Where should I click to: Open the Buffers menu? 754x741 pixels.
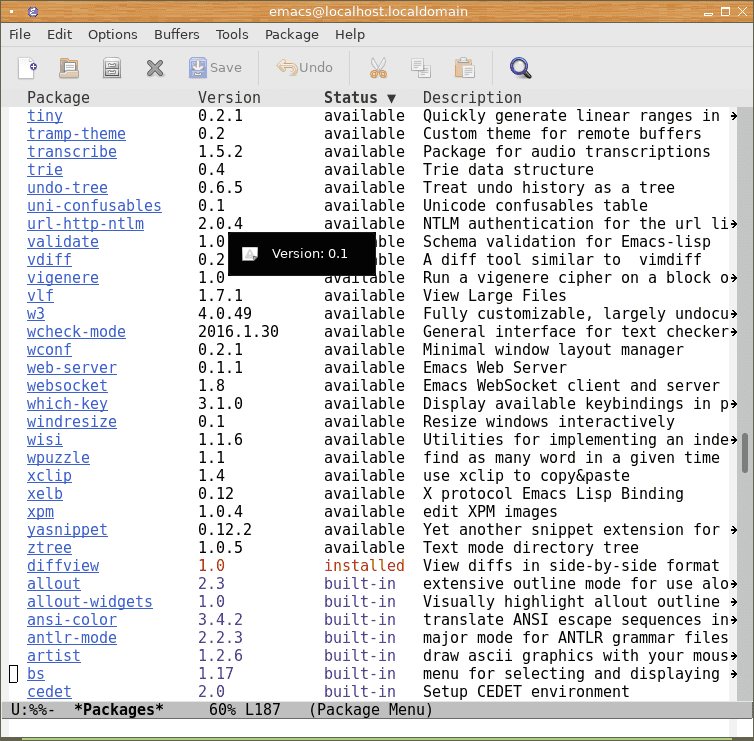pyautogui.click(x=176, y=34)
